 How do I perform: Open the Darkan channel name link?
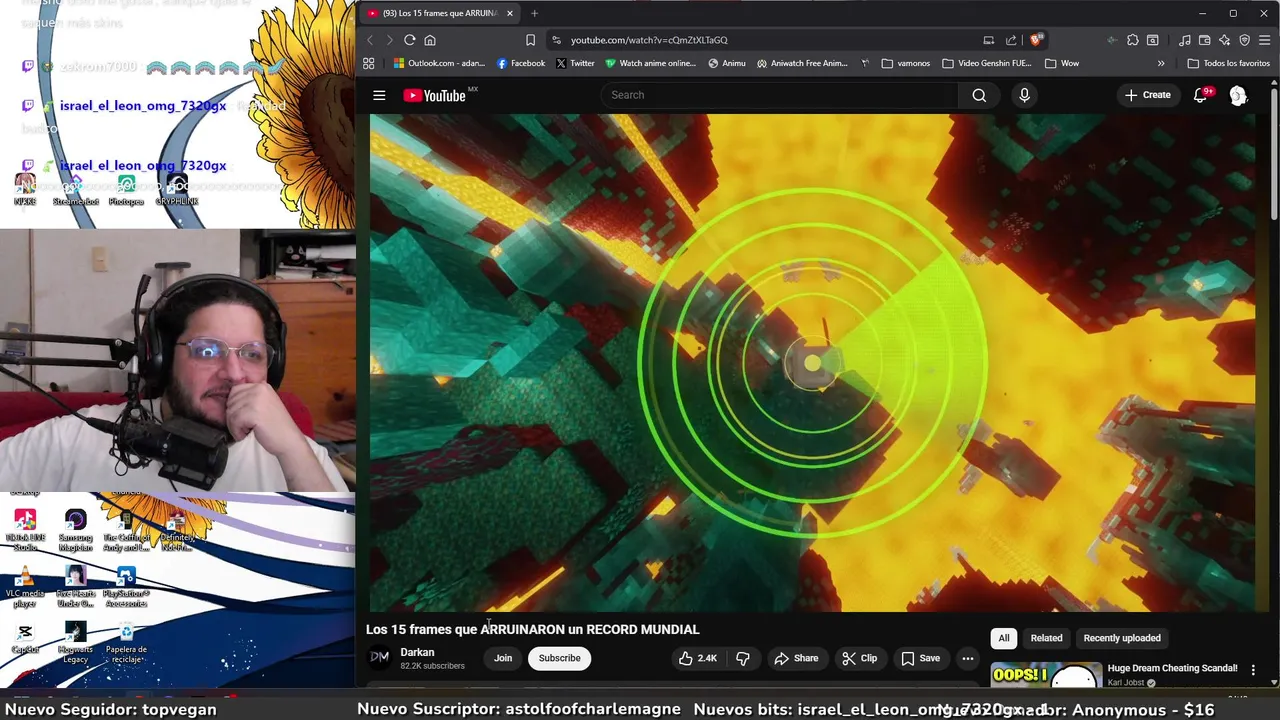(417, 652)
